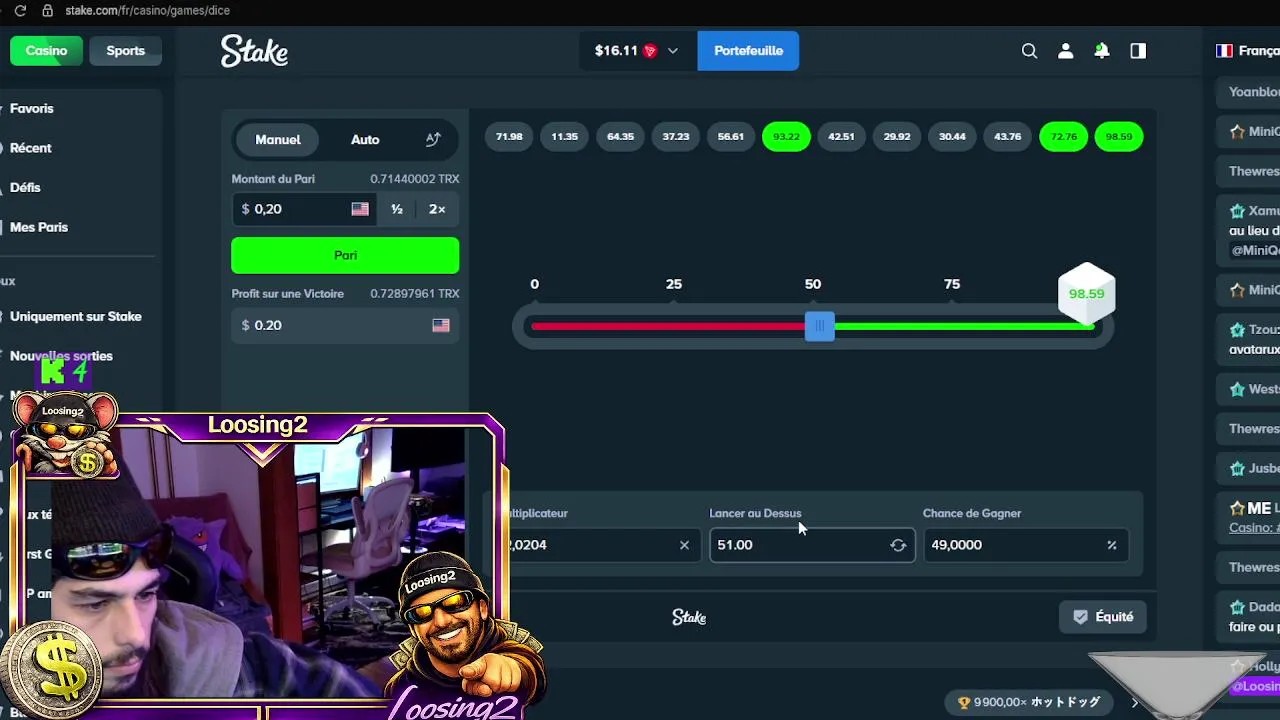Click the multiplier X icon

[x=684, y=545]
